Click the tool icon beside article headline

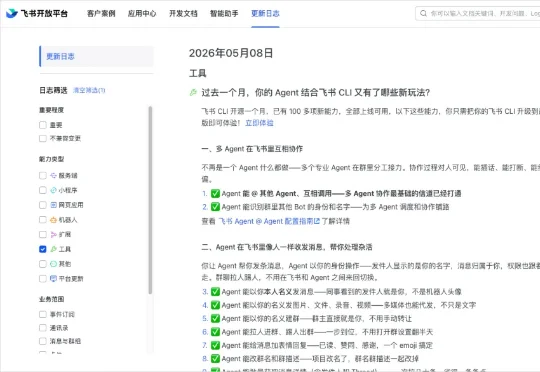point(193,92)
